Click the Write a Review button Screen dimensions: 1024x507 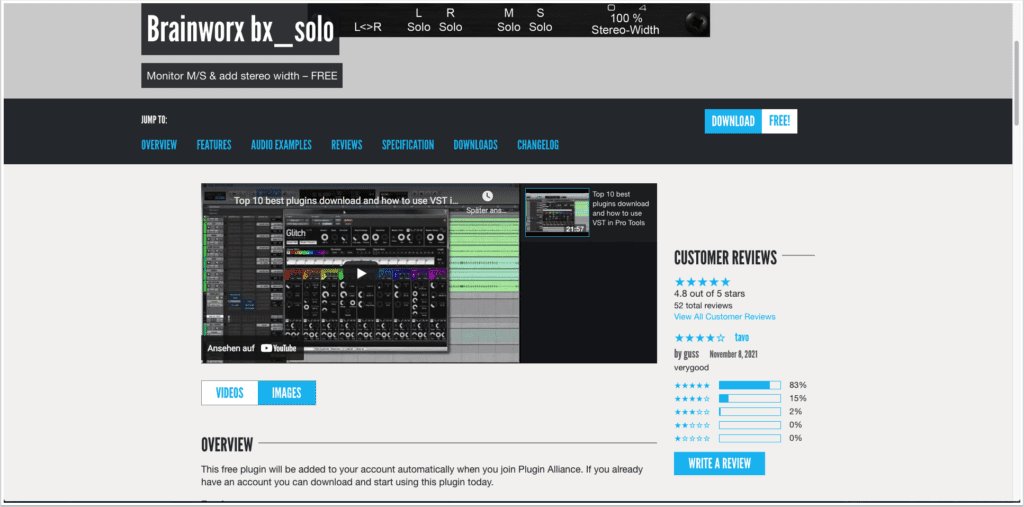719,463
